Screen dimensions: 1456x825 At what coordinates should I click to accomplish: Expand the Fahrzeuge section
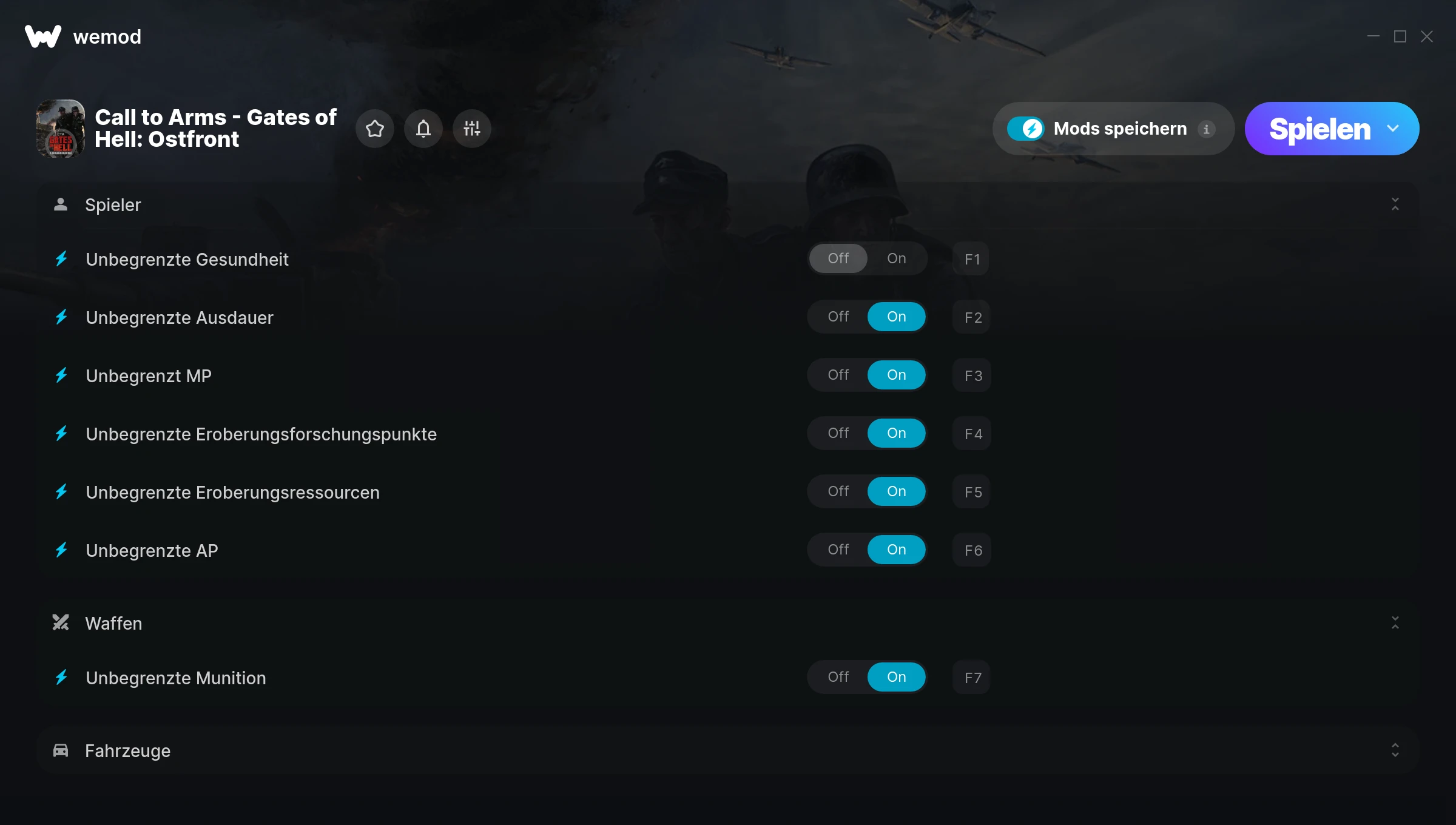tap(1395, 750)
